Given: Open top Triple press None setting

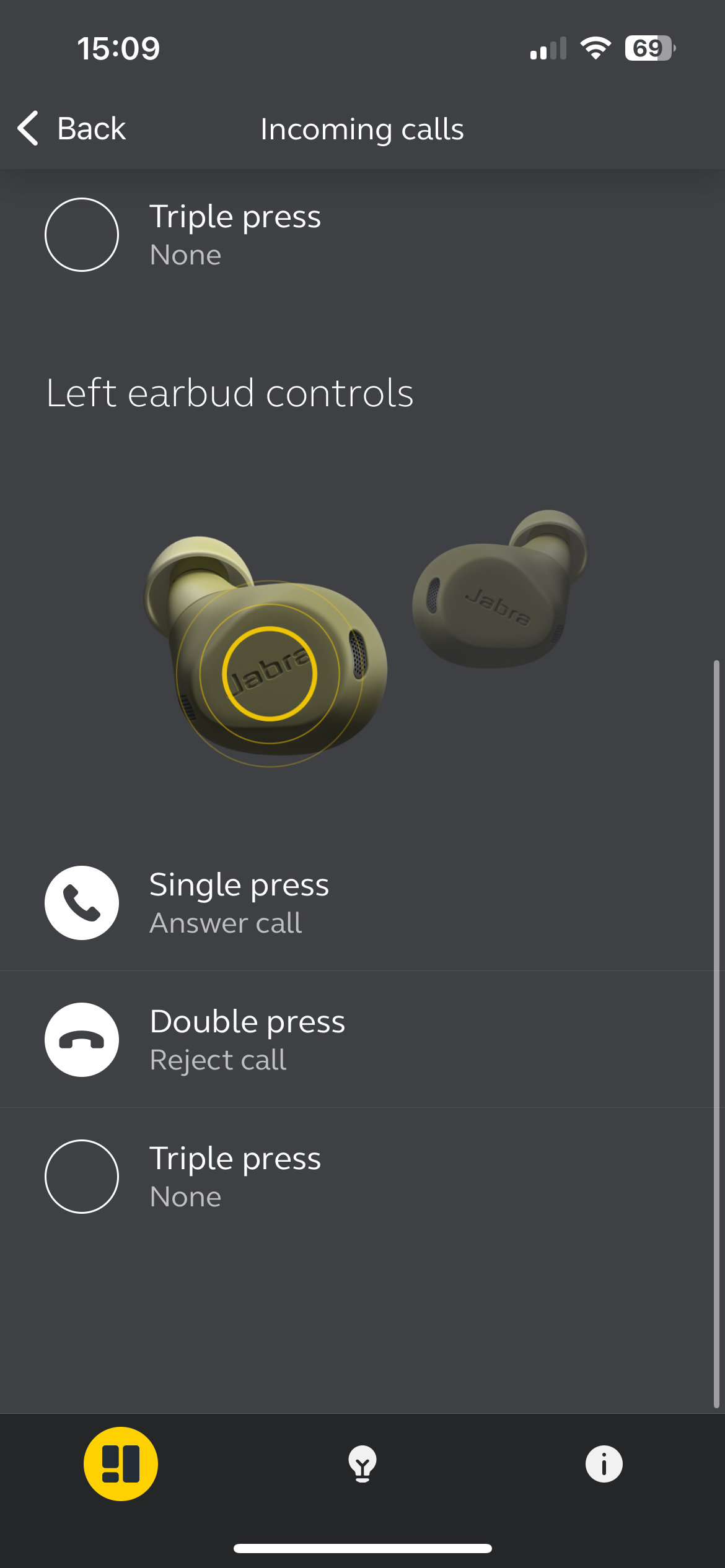Looking at the screenshot, I should click(x=362, y=235).
